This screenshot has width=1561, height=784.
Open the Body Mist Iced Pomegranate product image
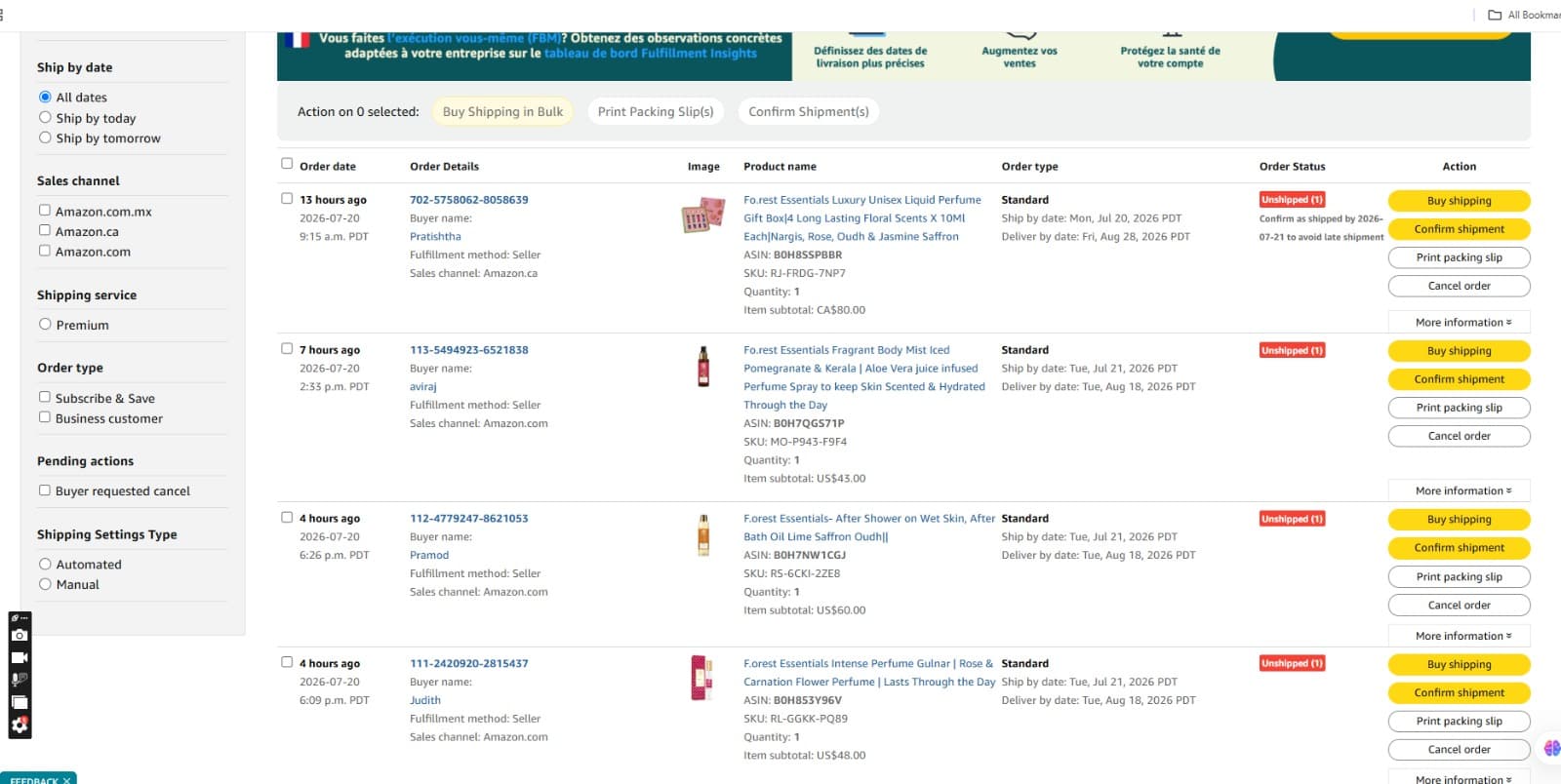702,367
